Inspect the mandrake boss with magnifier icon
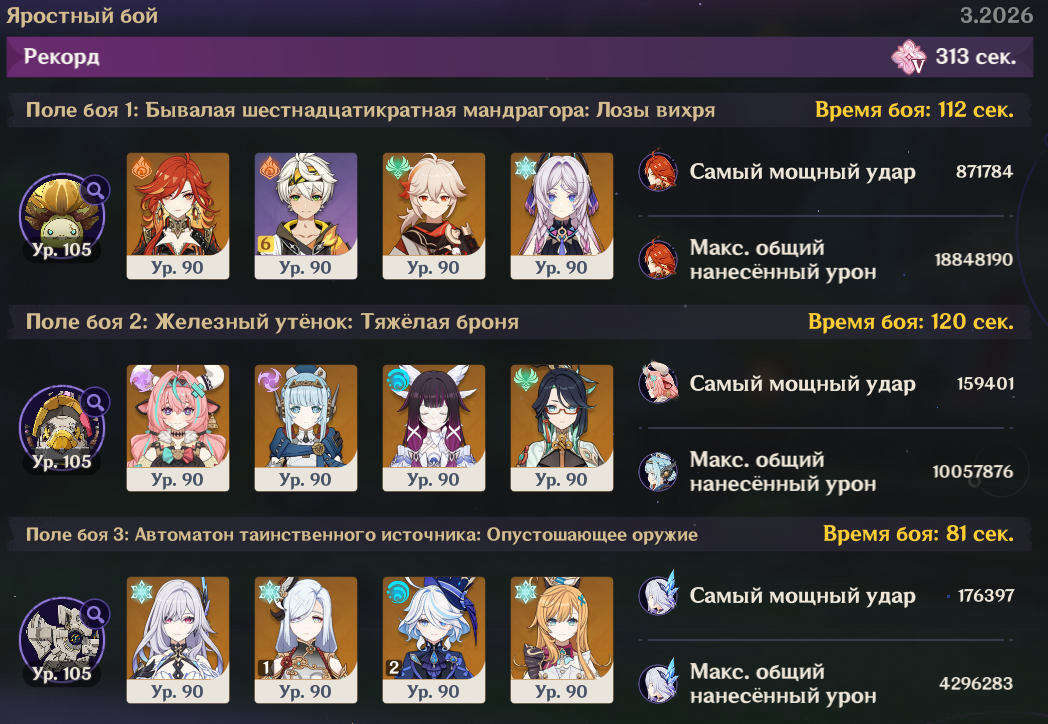 [95, 190]
